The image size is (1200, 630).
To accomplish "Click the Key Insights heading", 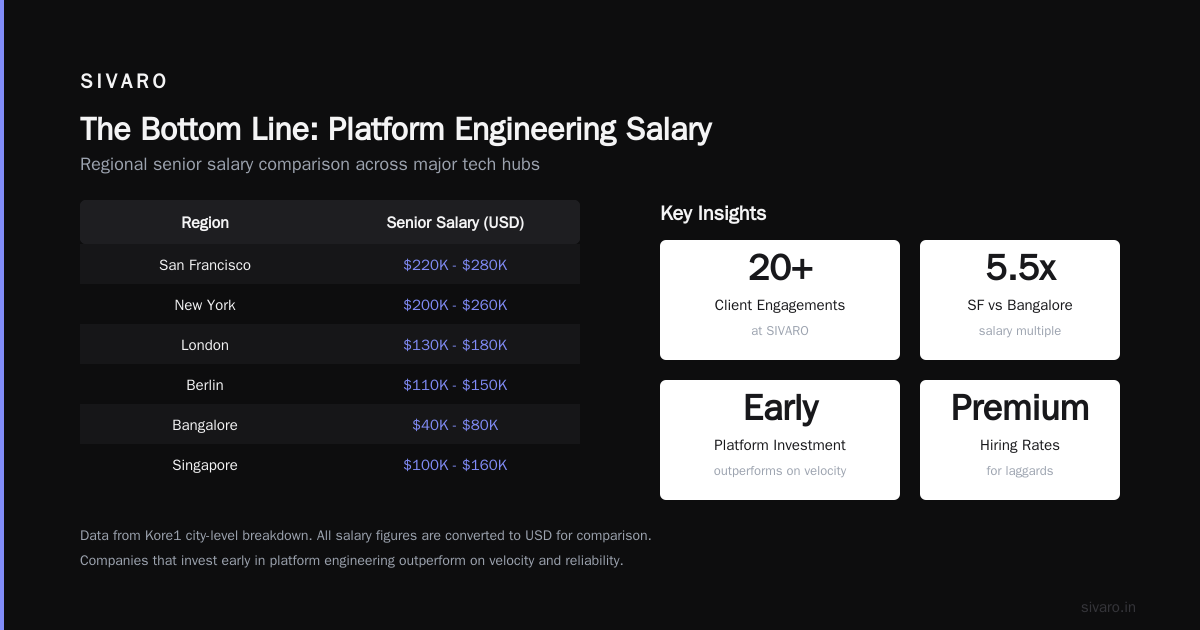I will [x=713, y=213].
